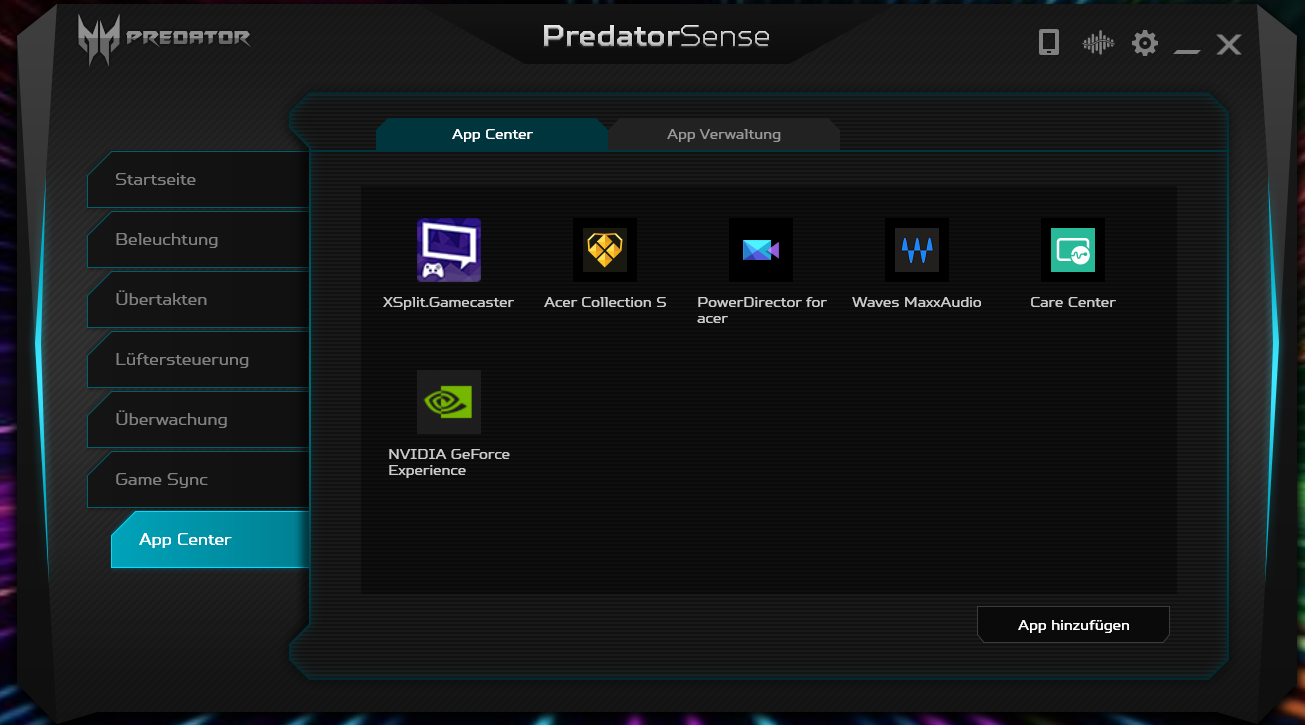Screen dimensions: 1305x725
Task: Switch to App Verwaltung tab
Action: click(724, 134)
